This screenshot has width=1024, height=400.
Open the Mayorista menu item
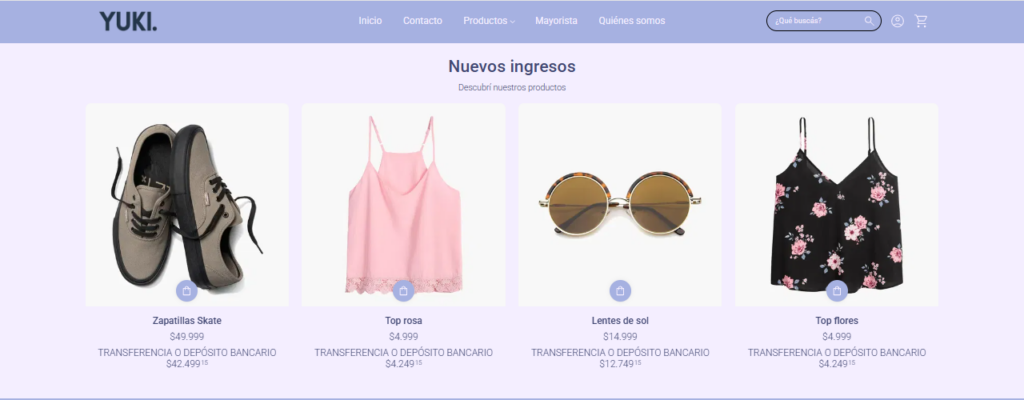click(556, 21)
